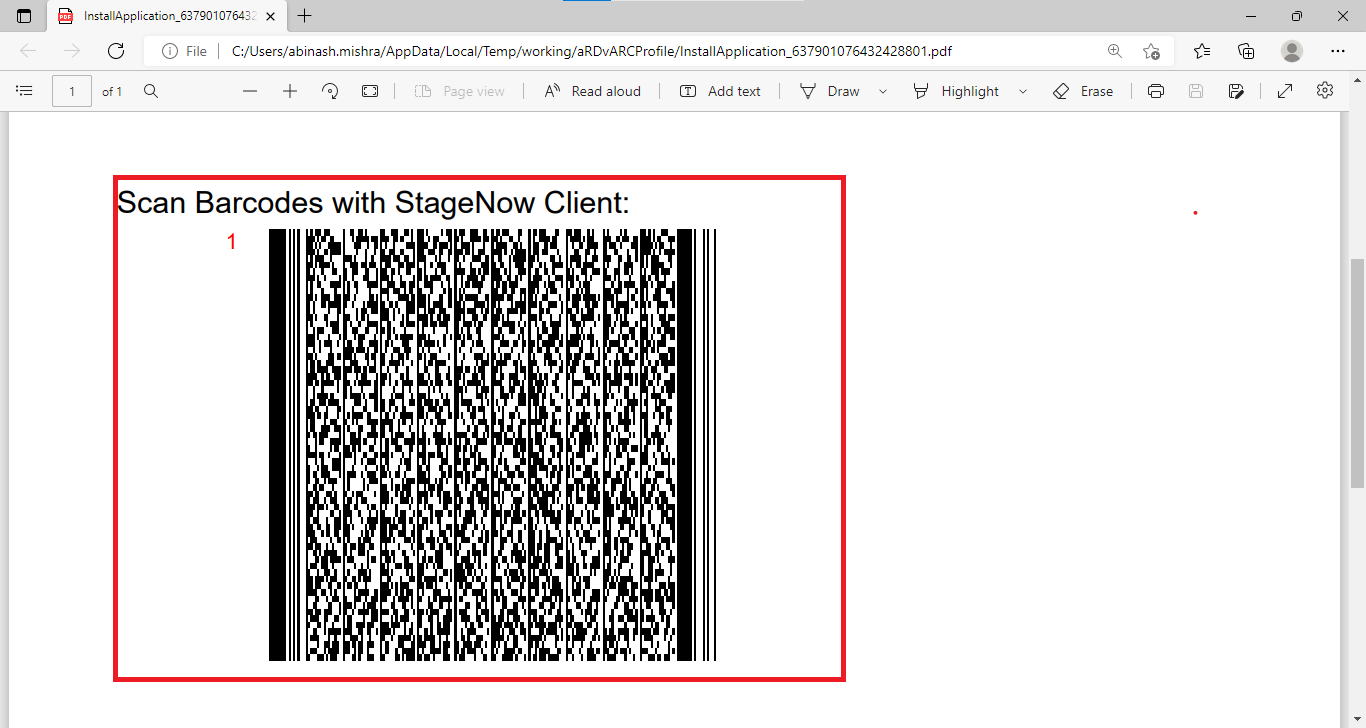Open a new browser tab
The width and height of the screenshot is (1366, 728).
(305, 16)
